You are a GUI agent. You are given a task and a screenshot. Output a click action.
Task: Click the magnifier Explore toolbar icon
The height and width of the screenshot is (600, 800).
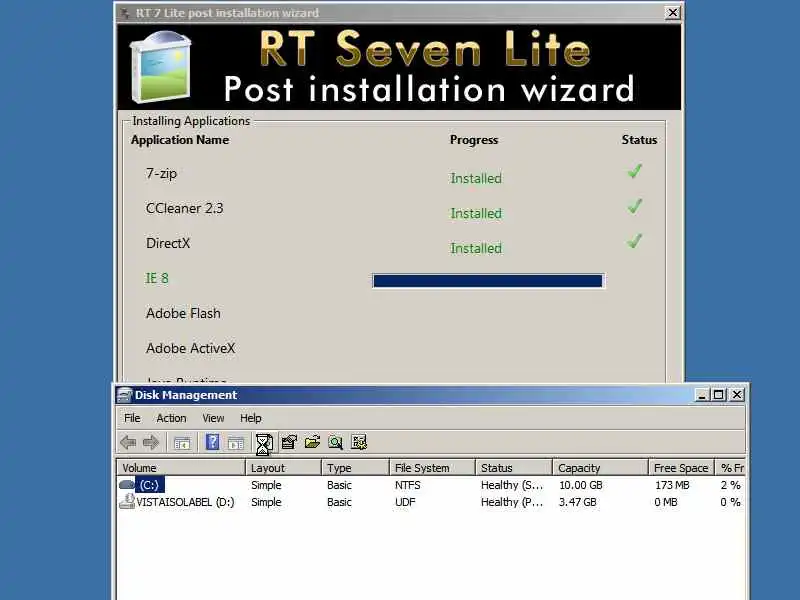335,442
